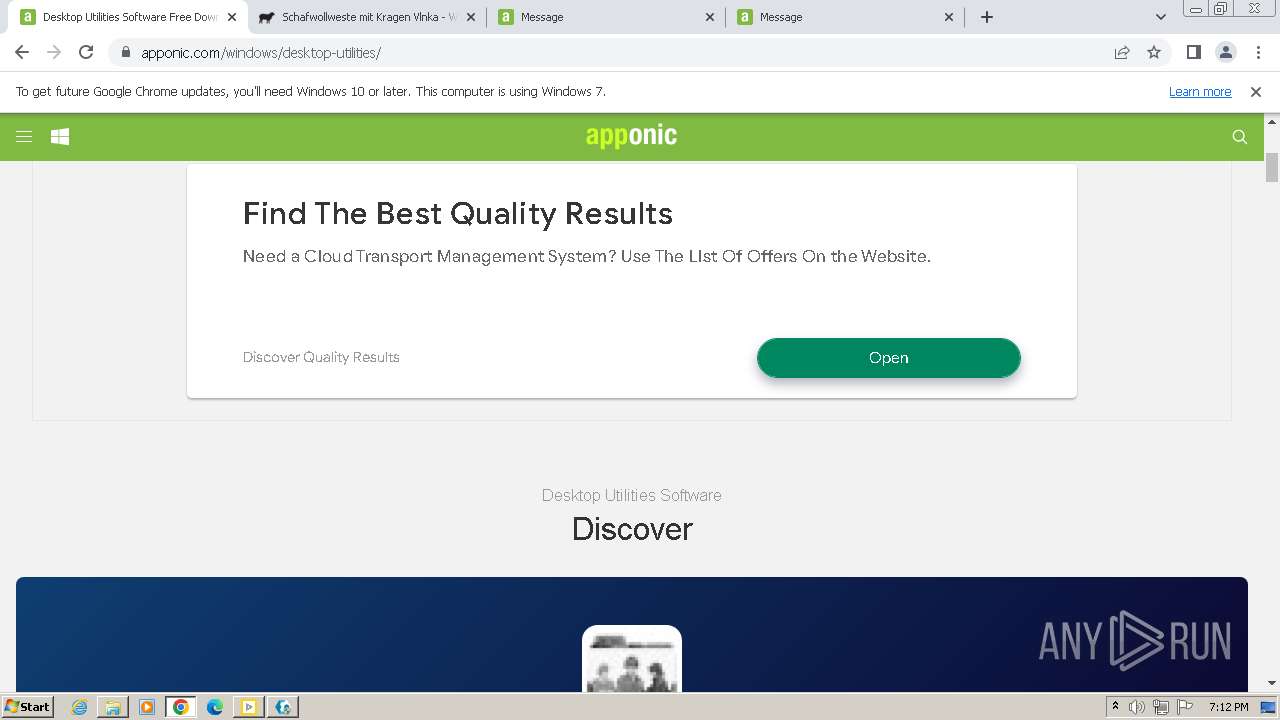Image resolution: width=1280 pixels, height=720 pixels.
Task: Open the featured app thumbnail
Action: tap(632, 659)
